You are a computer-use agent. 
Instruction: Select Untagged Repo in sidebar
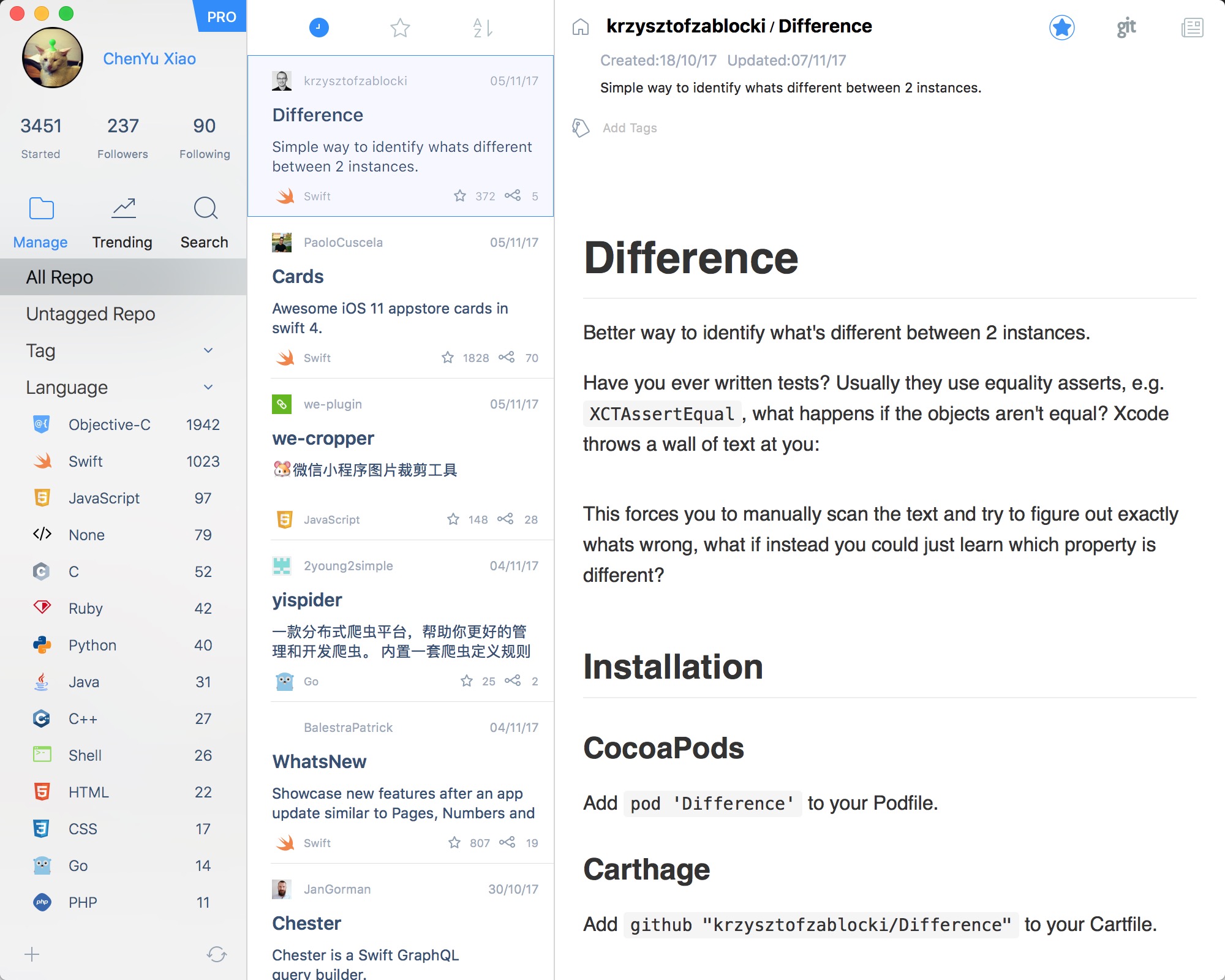click(91, 314)
